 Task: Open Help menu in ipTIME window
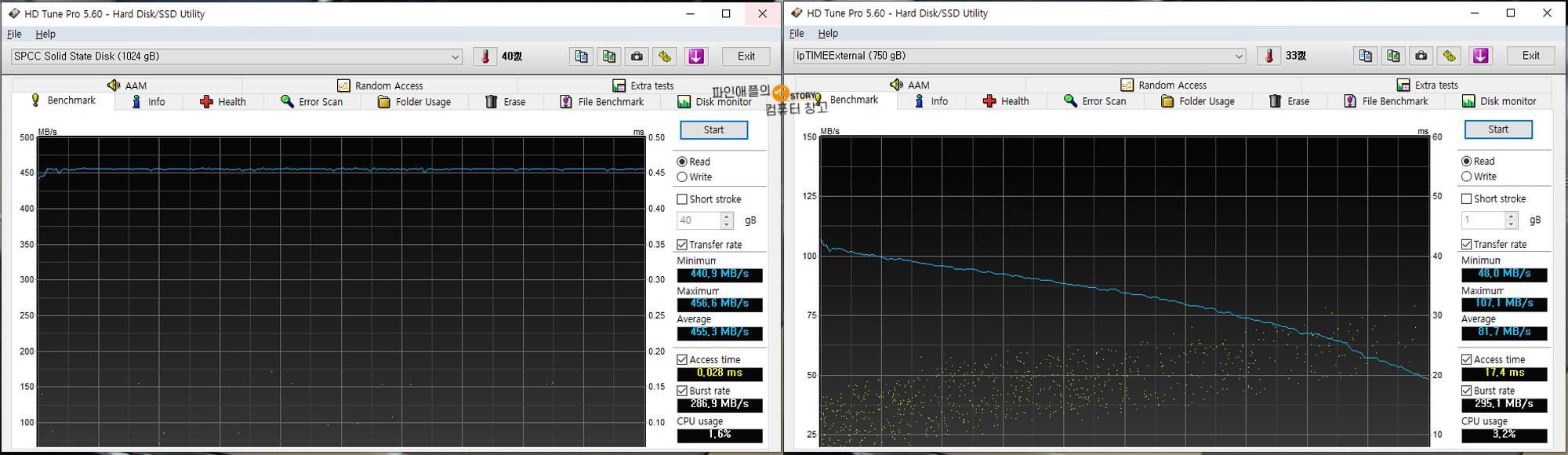(828, 34)
